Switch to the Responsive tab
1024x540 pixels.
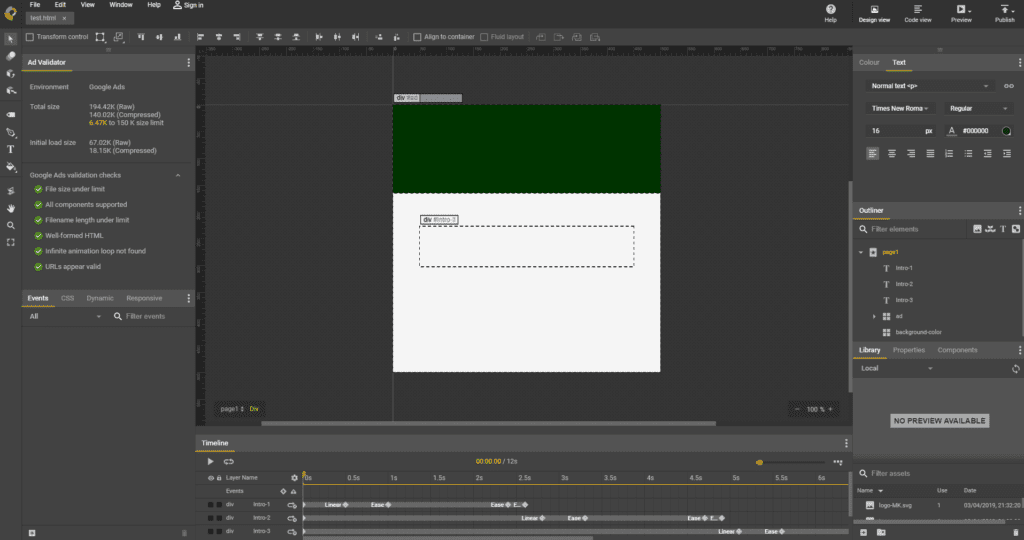point(144,298)
